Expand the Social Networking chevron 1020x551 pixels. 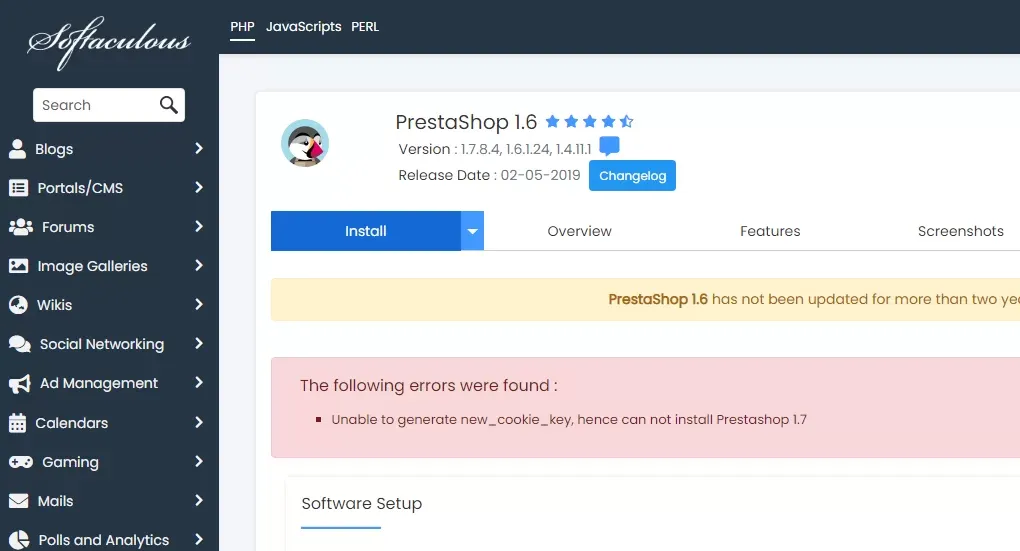(x=198, y=343)
